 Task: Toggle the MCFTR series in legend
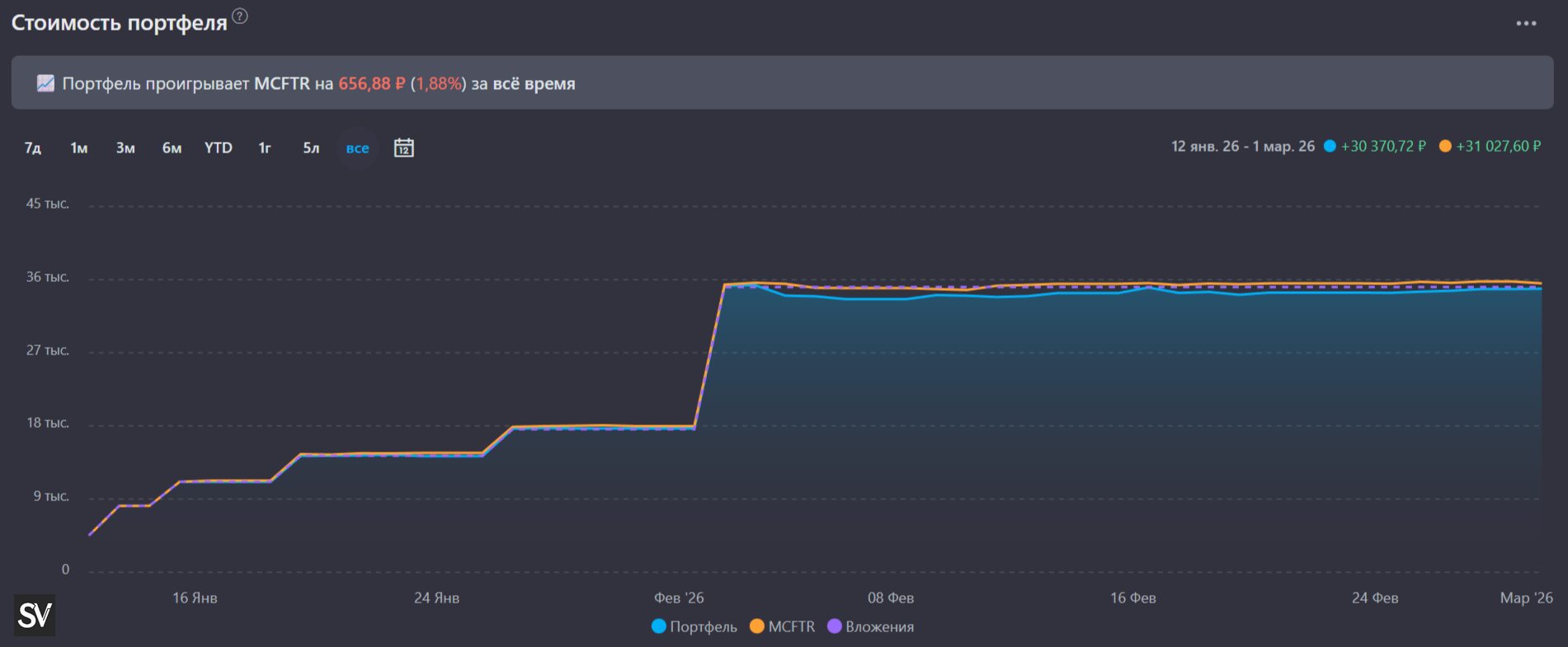pyautogui.click(x=782, y=626)
